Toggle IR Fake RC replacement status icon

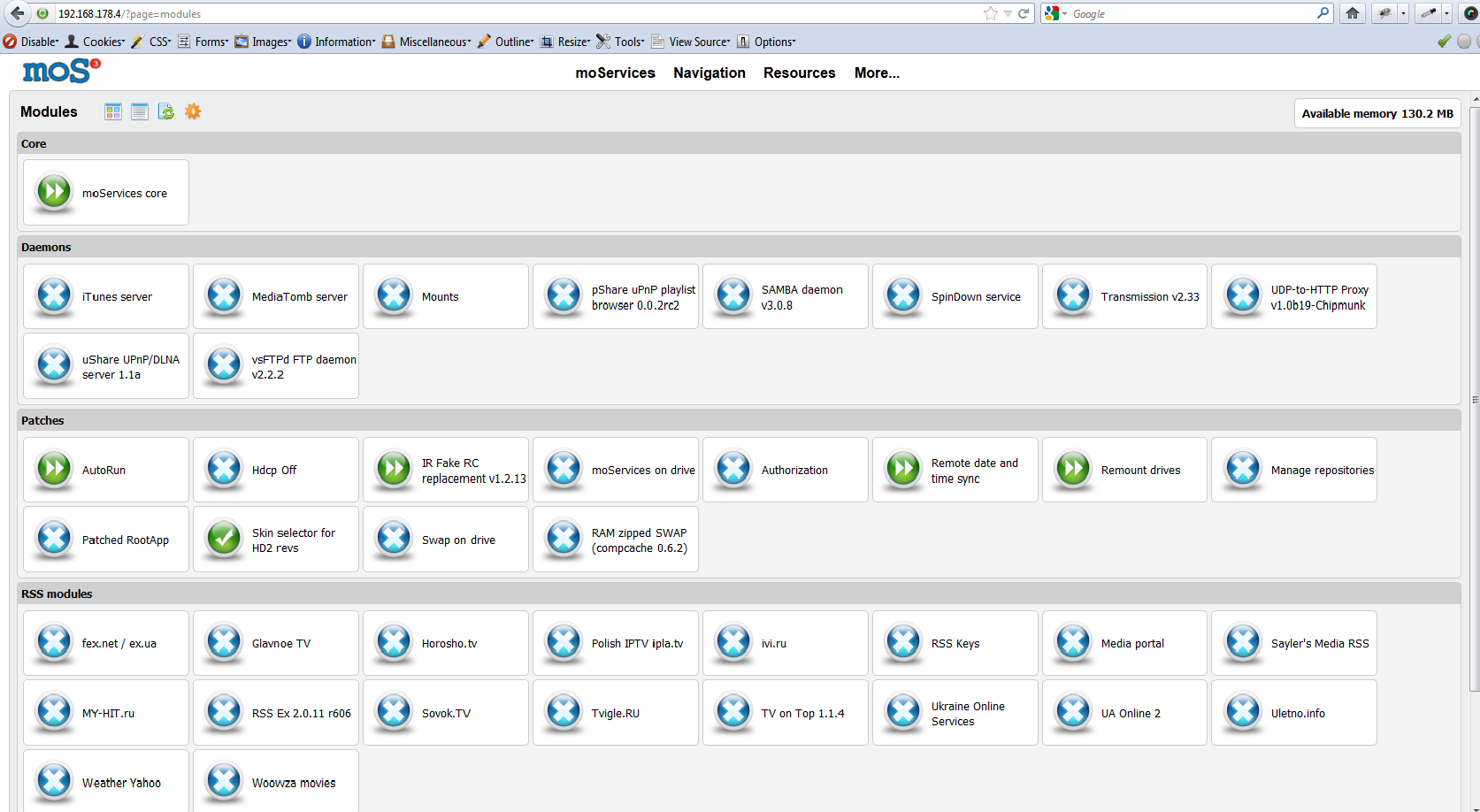pyautogui.click(x=394, y=469)
